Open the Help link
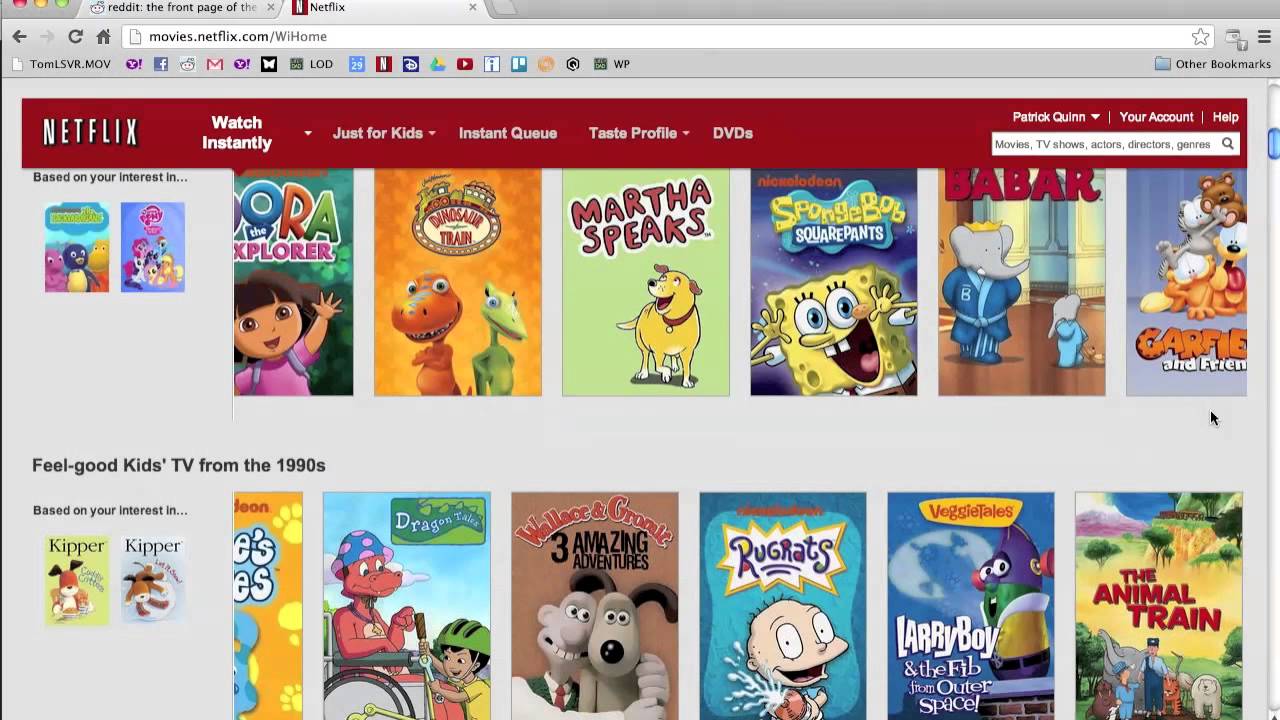1280x720 pixels. [1225, 117]
